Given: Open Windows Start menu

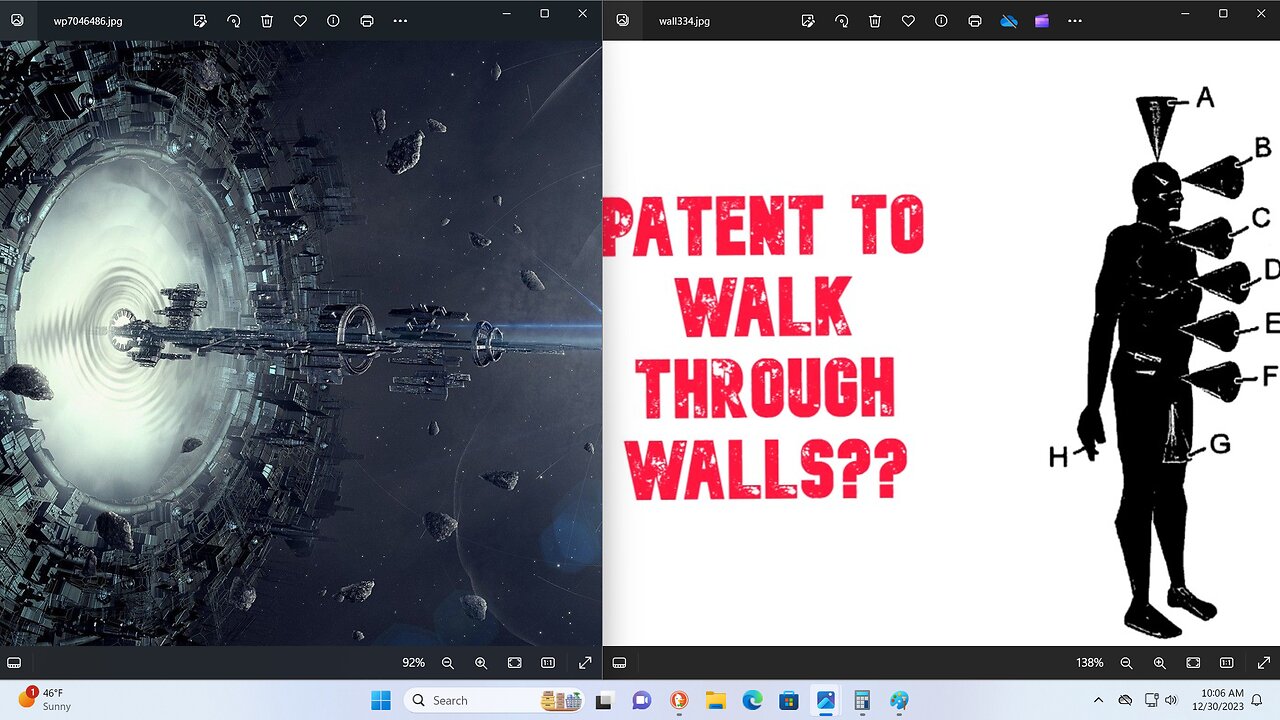Looking at the screenshot, I should pyautogui.click(x=381, y=700).
